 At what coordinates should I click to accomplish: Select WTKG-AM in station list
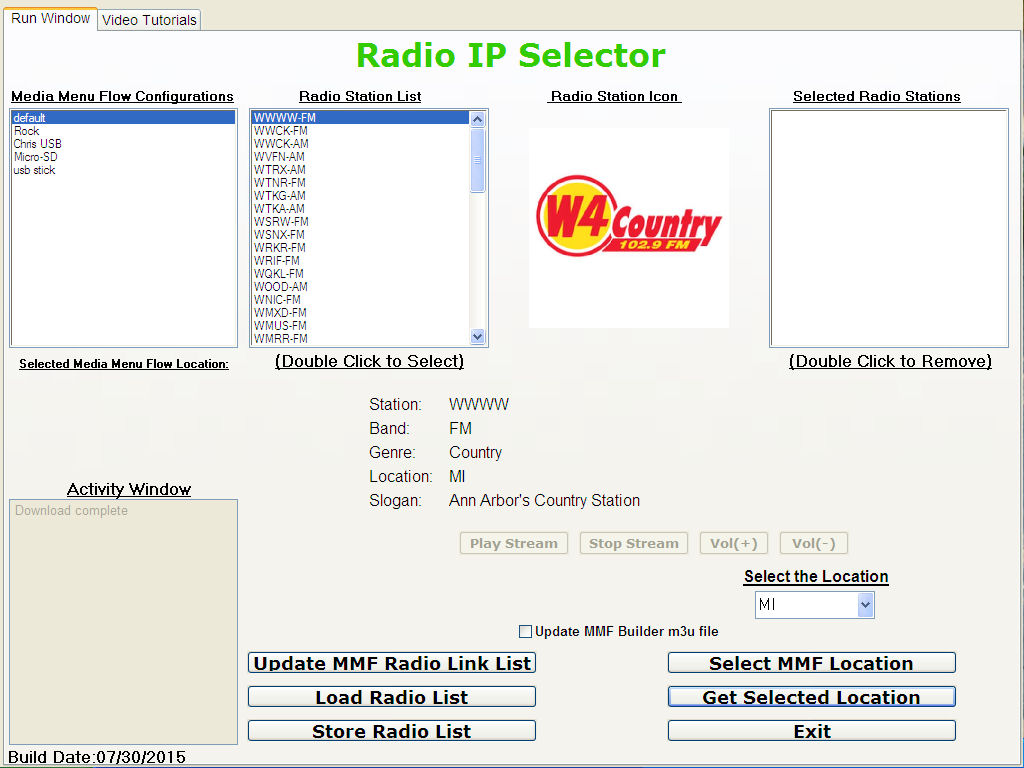click(x=360, y=196)
